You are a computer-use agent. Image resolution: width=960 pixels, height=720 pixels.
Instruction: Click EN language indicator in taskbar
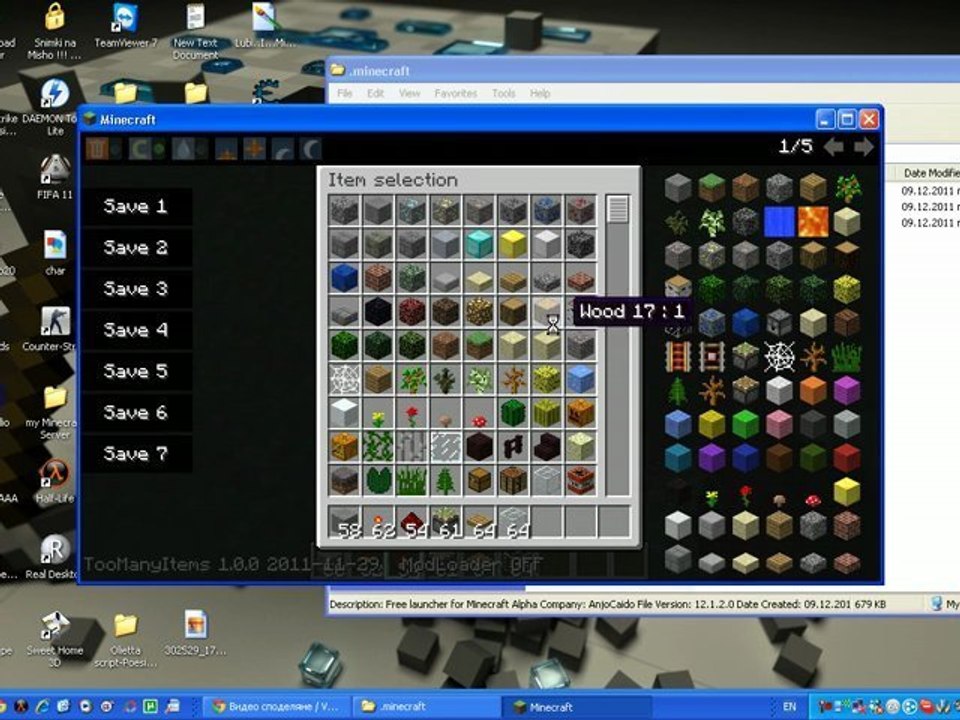point(790,707)
